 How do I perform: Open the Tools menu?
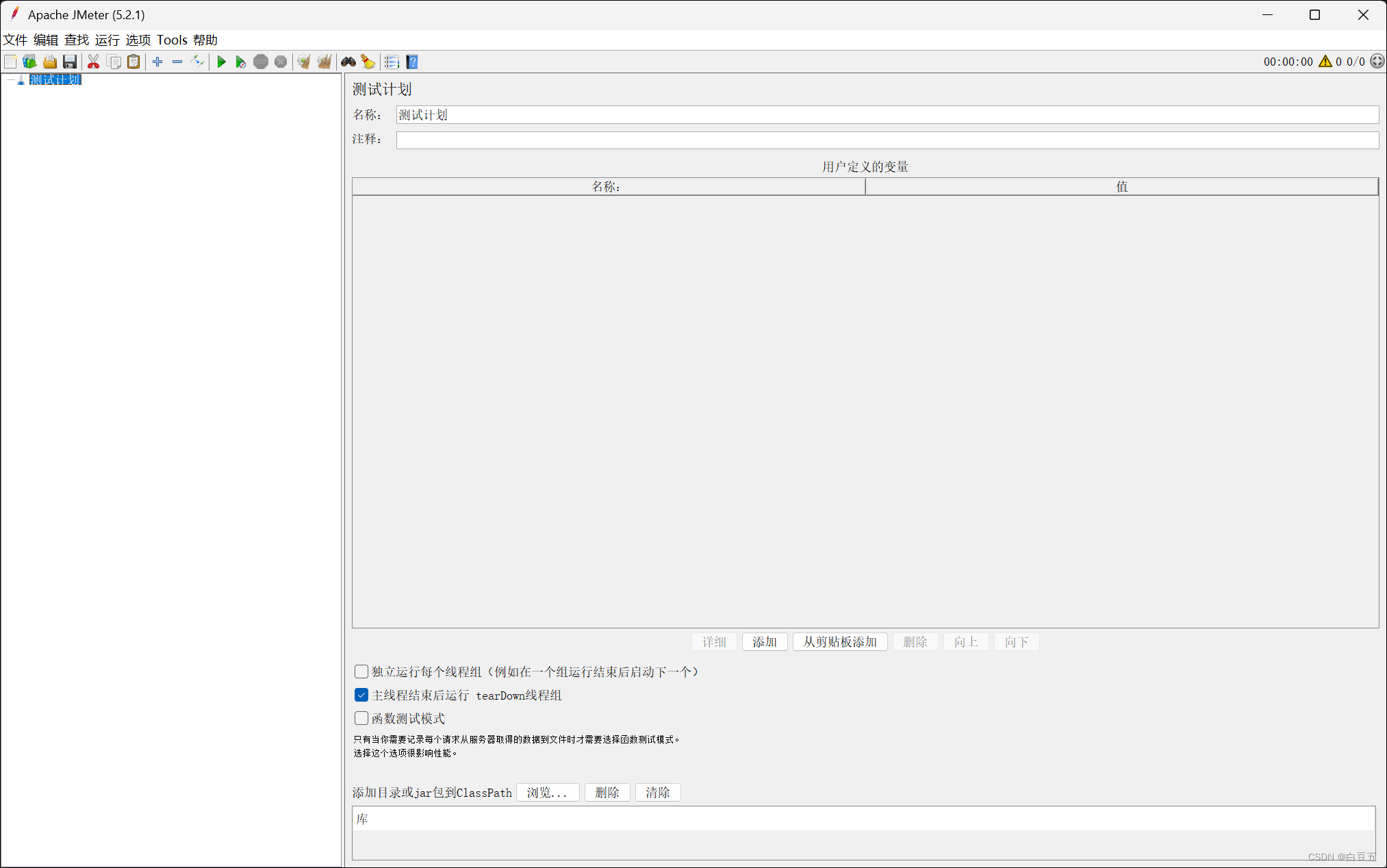pyautogui.click(x=172, y=40)
